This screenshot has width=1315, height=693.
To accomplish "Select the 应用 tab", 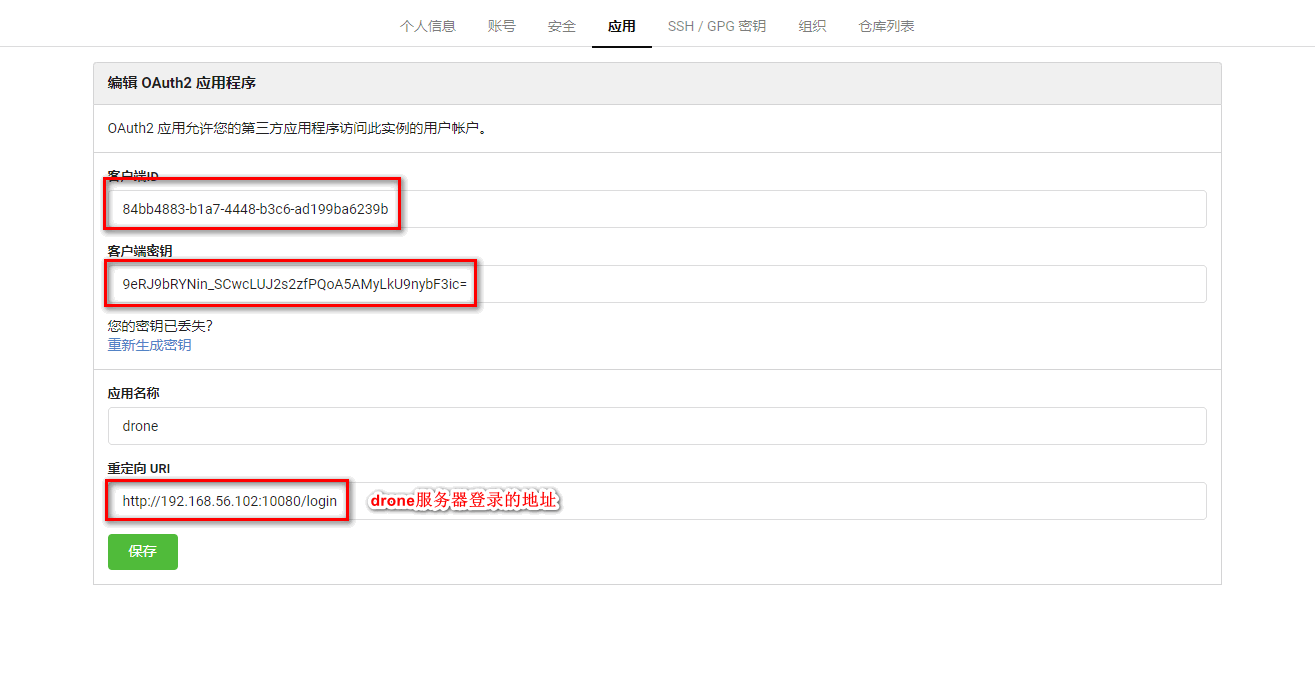I will 622,26.
